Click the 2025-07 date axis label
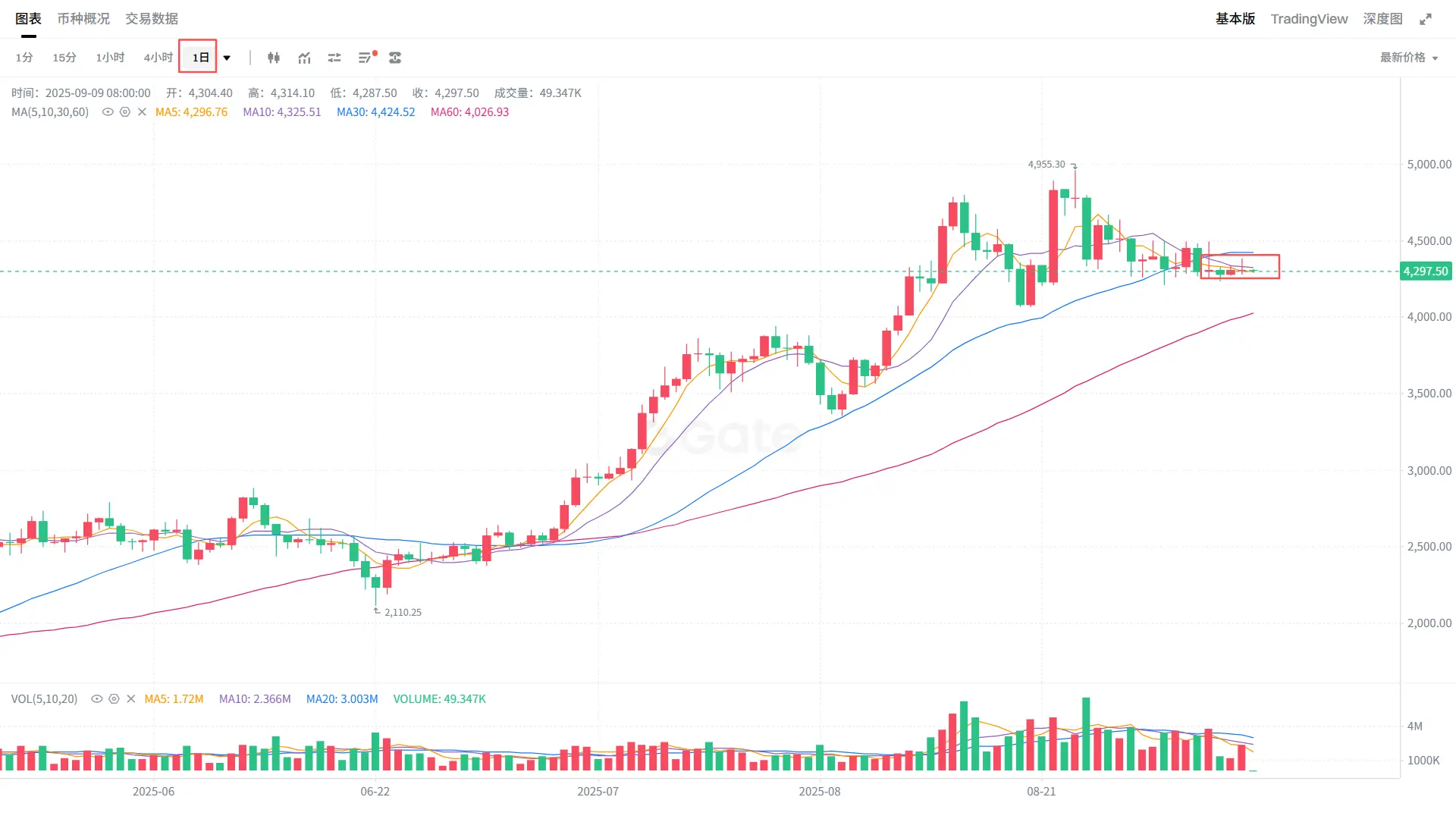The width and height of the screenshot is (1456, 819). [598, 792]
